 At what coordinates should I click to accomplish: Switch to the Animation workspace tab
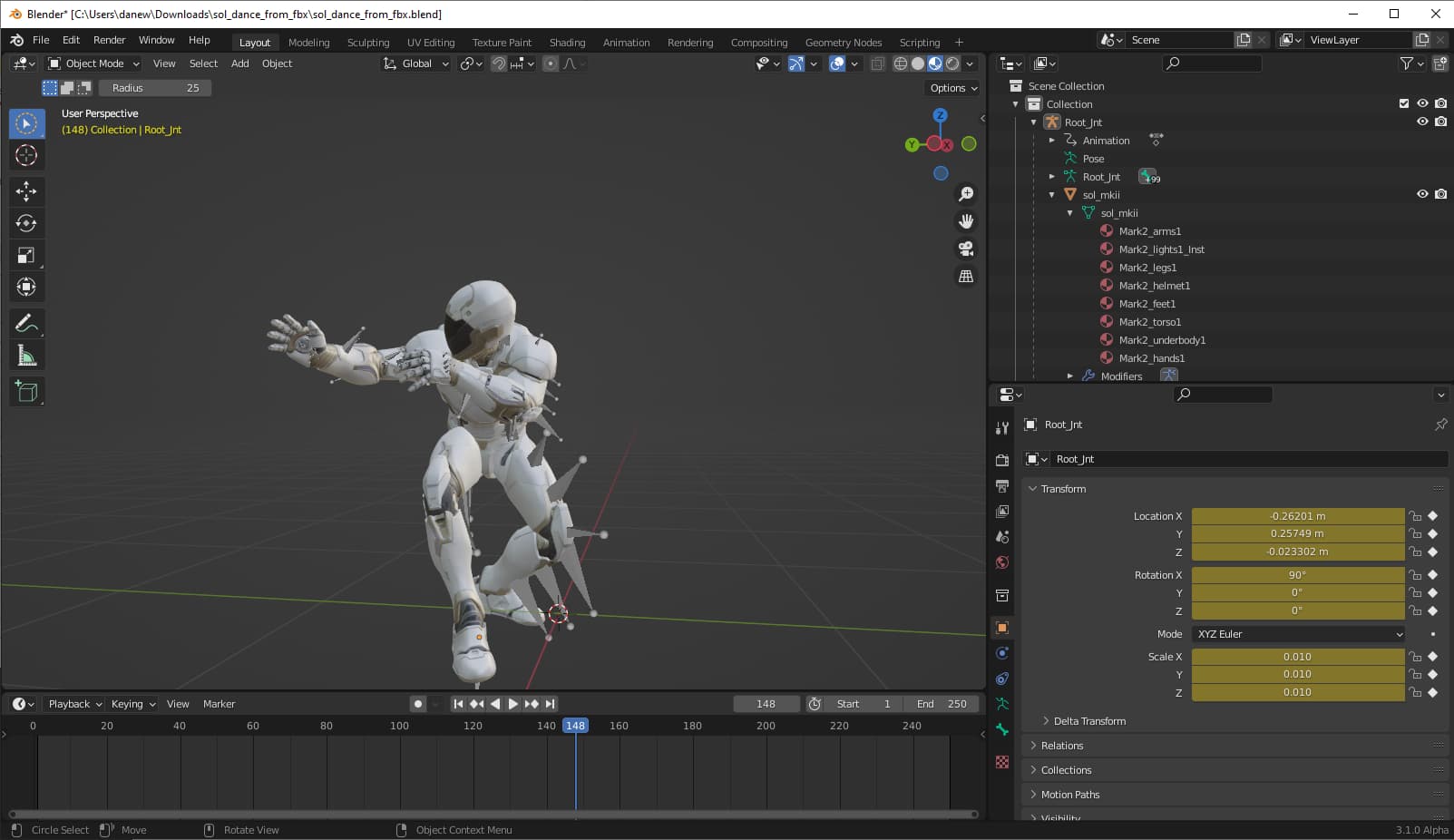coord(626,42)
